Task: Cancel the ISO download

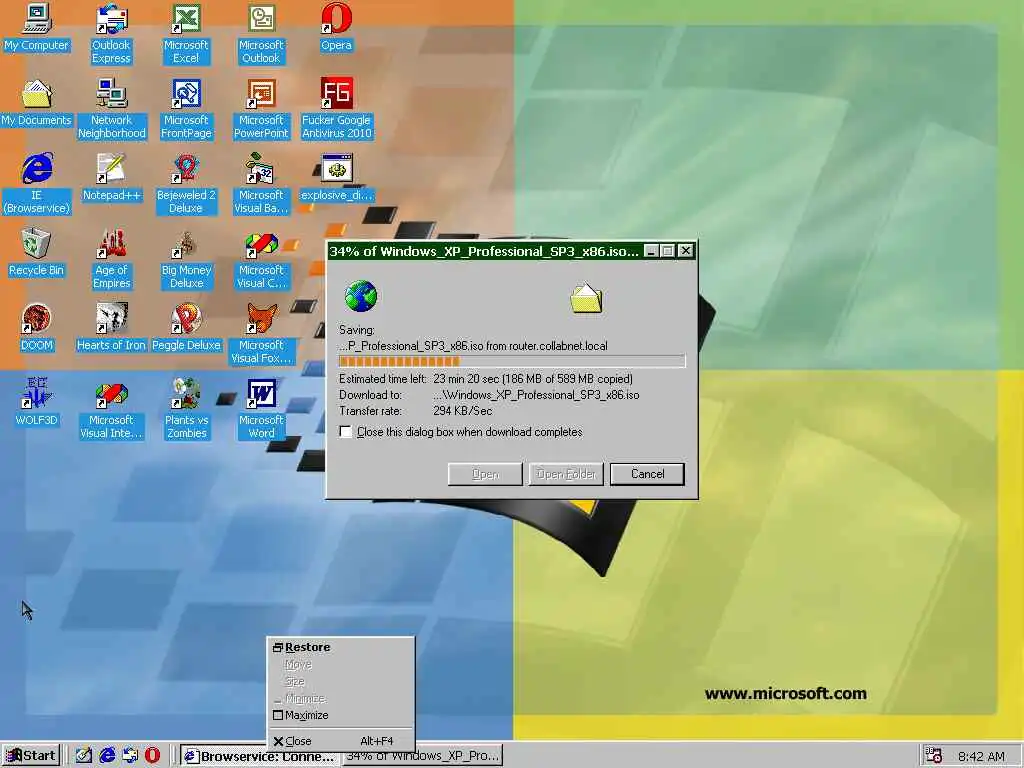Action: click(x=647, y=474)
